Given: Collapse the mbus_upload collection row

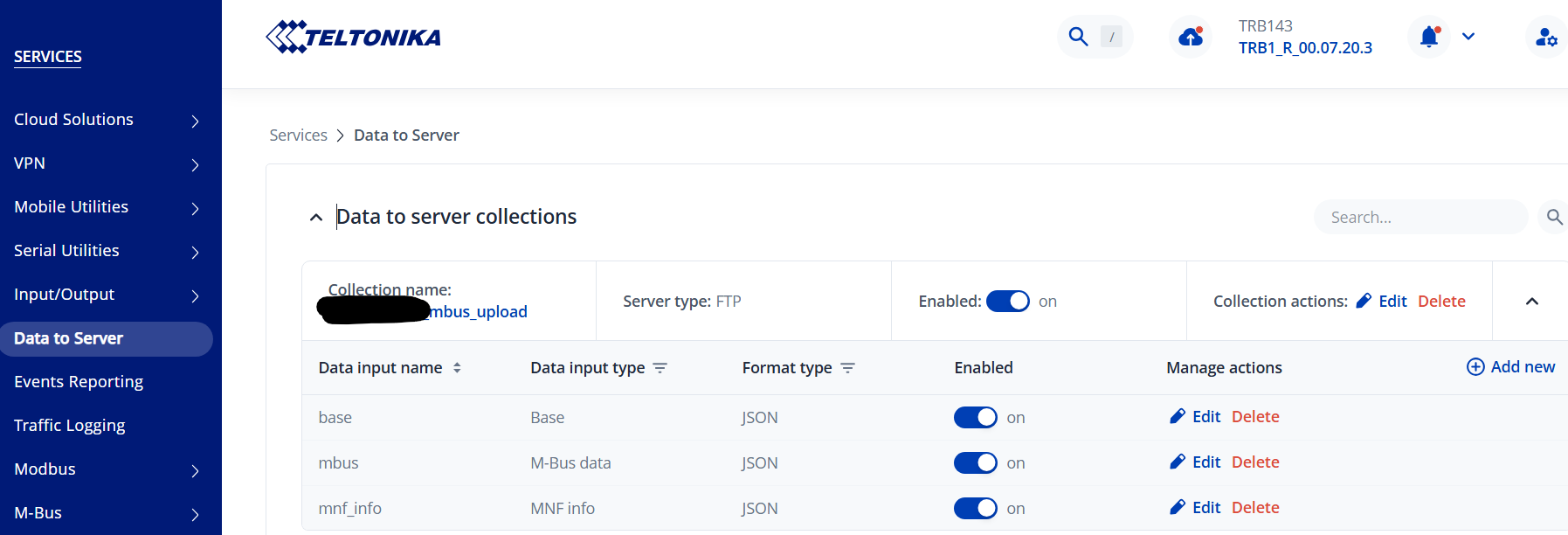Looking at the screenshot, I should [x=1531, y=302].
